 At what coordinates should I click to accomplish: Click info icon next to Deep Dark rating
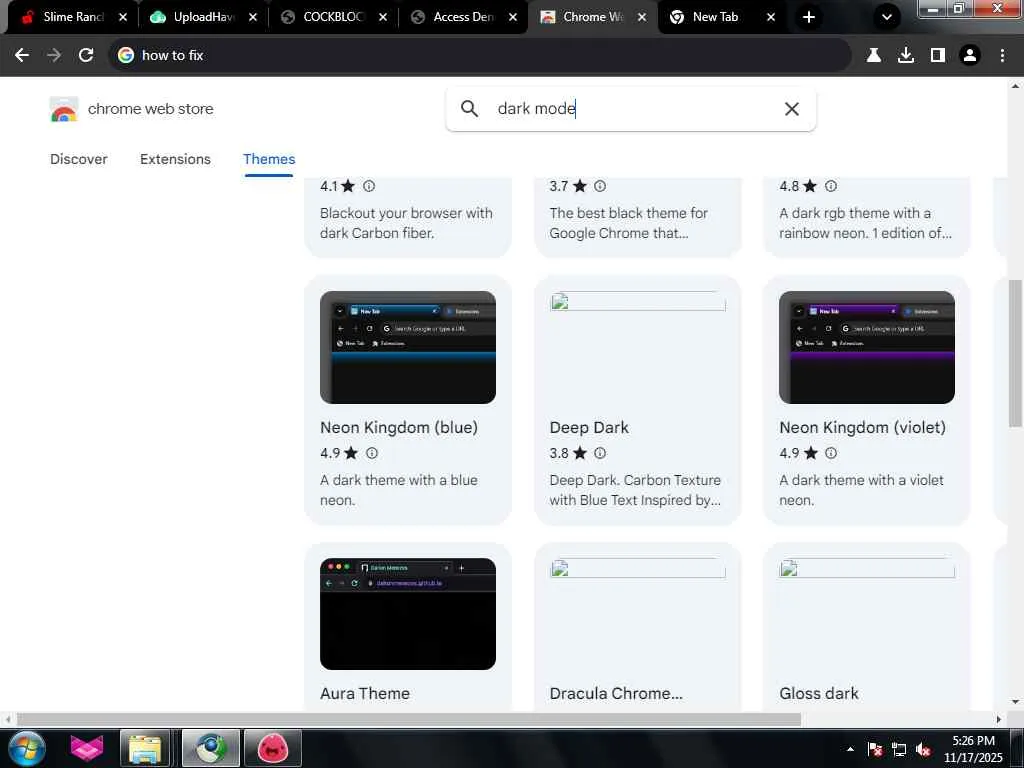600,453
